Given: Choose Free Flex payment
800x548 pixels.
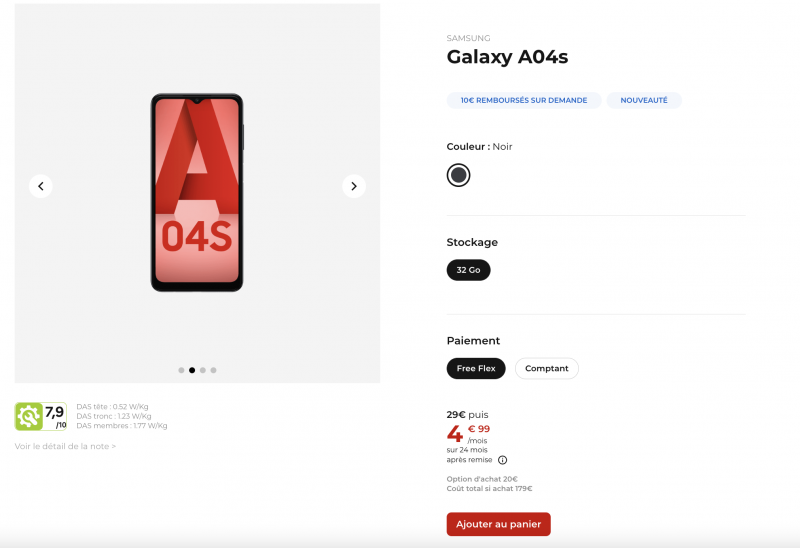Looking at the screenshot, I should [x=476, y=368].
